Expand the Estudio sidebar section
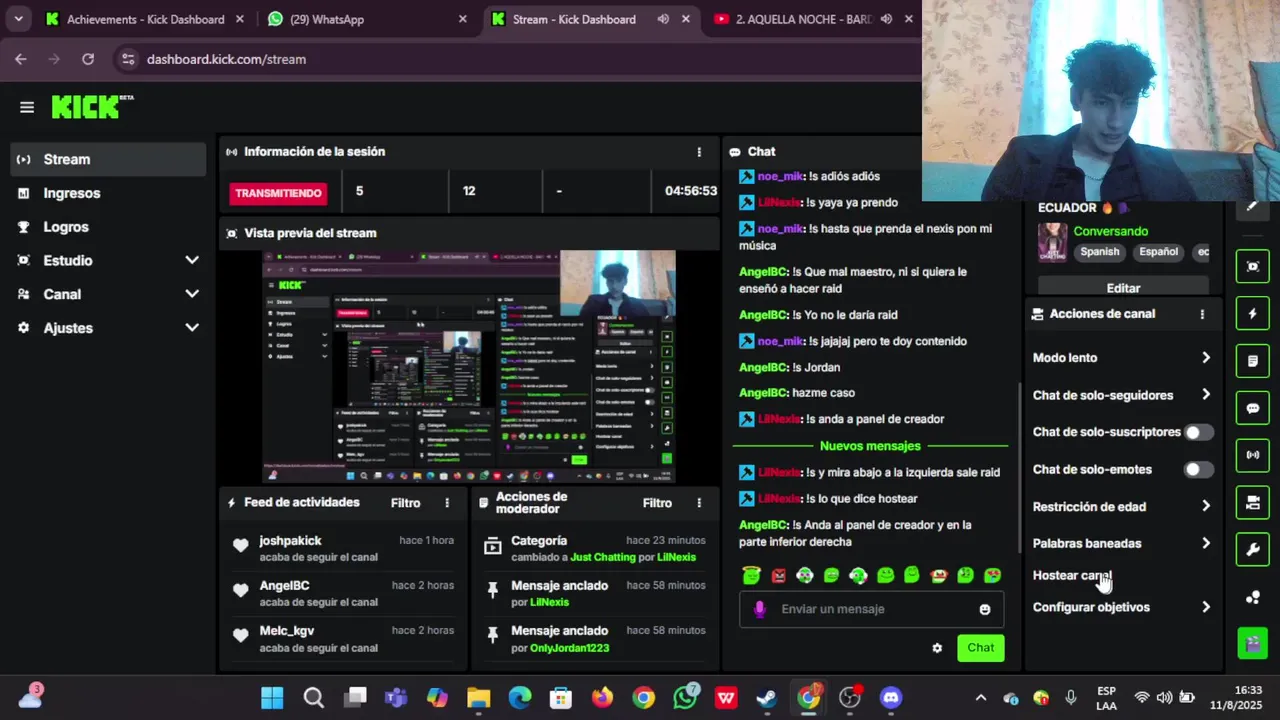The width and height of the screenshot is (1280, 720). pos(192,260)
